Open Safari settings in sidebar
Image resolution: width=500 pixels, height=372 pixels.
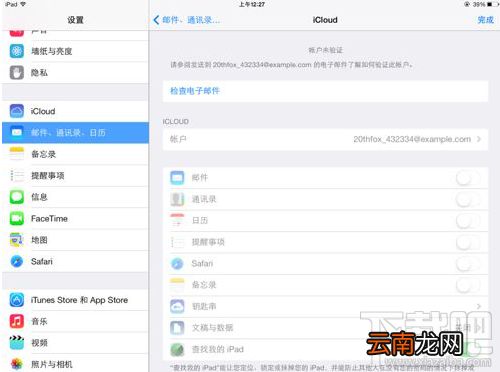(75, 261)
